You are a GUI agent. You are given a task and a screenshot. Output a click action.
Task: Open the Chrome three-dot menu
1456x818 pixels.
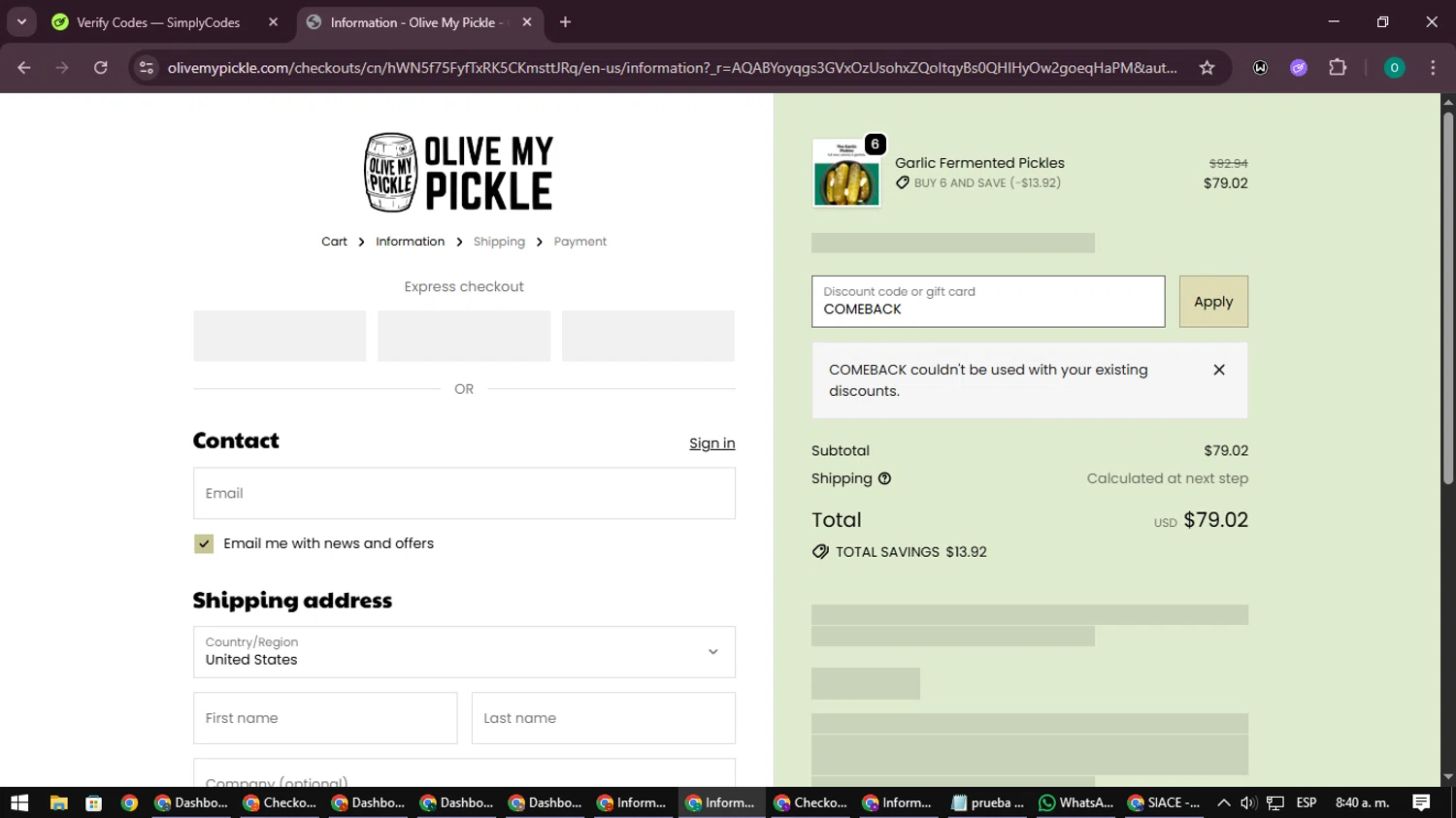(1433, 68)
